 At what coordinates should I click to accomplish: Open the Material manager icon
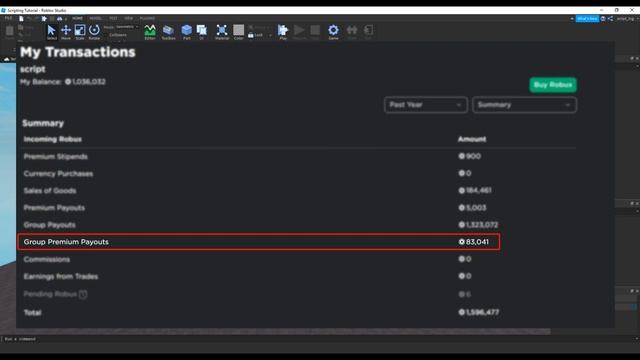[222, 32]
